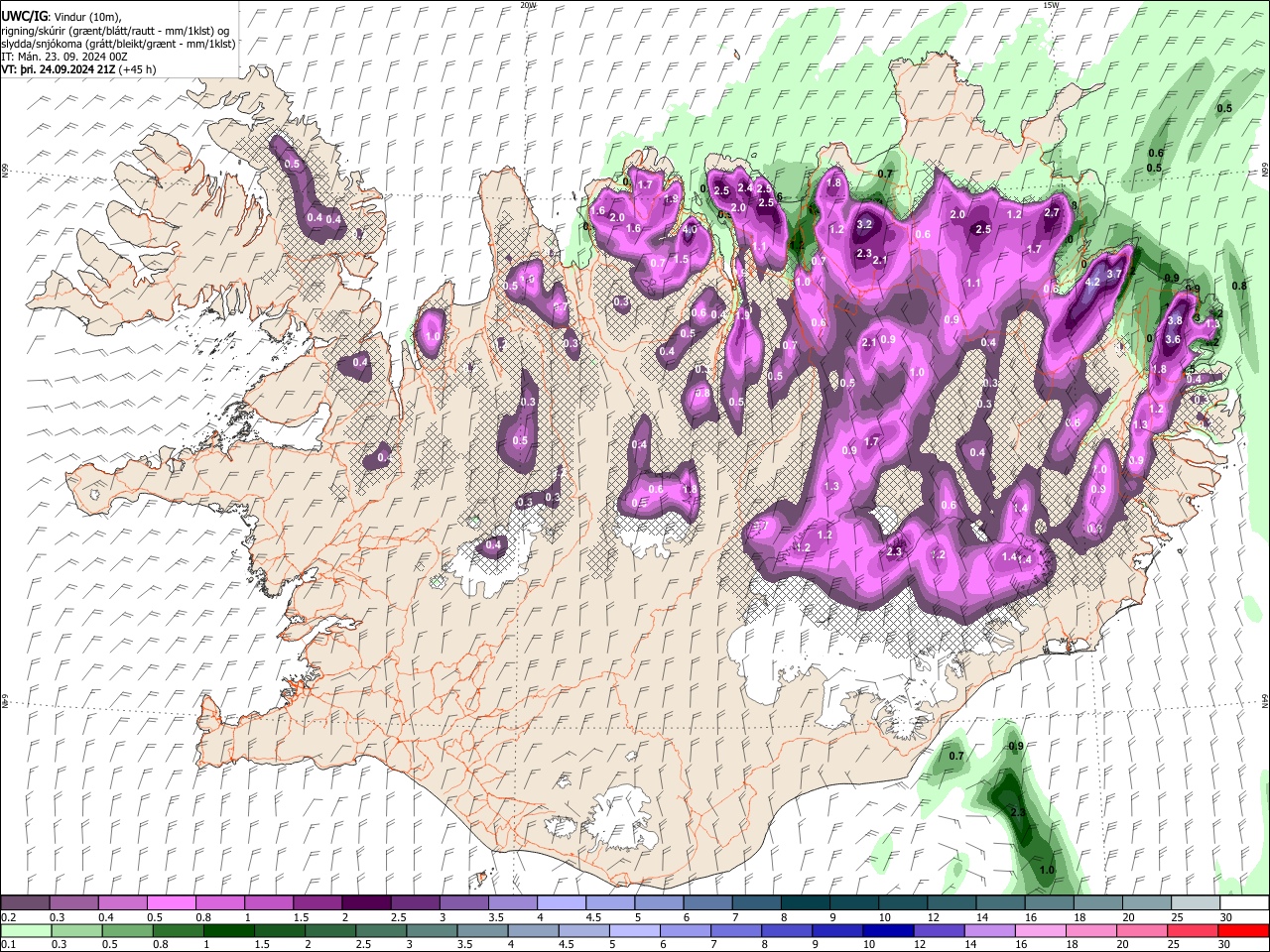1270x952 pixels.
Task: Click the 4.2 snowfall value on map
Action: click(x=1093, y=282)
